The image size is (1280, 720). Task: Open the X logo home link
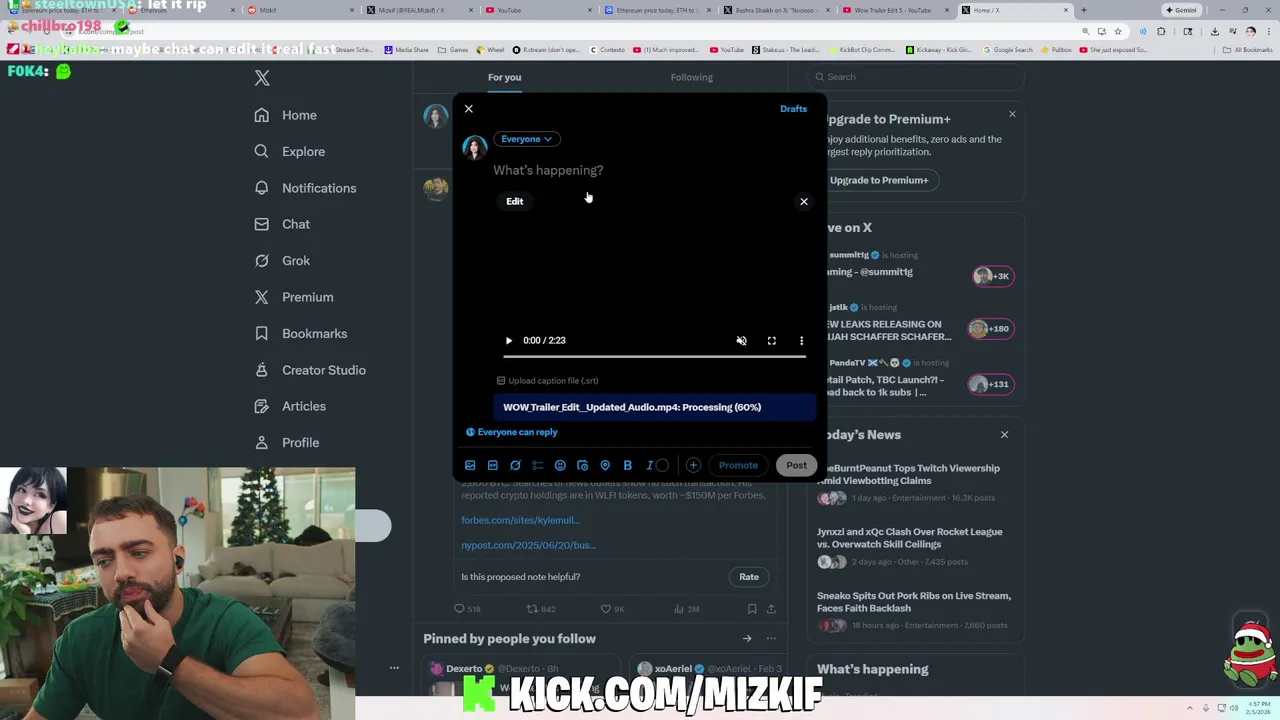(262, 78)
